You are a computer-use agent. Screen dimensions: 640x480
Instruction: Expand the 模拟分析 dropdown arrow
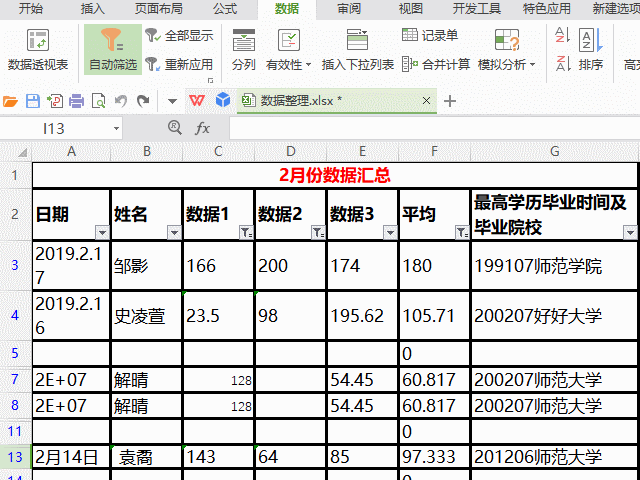pyautogui.click(x=532, y=64)
